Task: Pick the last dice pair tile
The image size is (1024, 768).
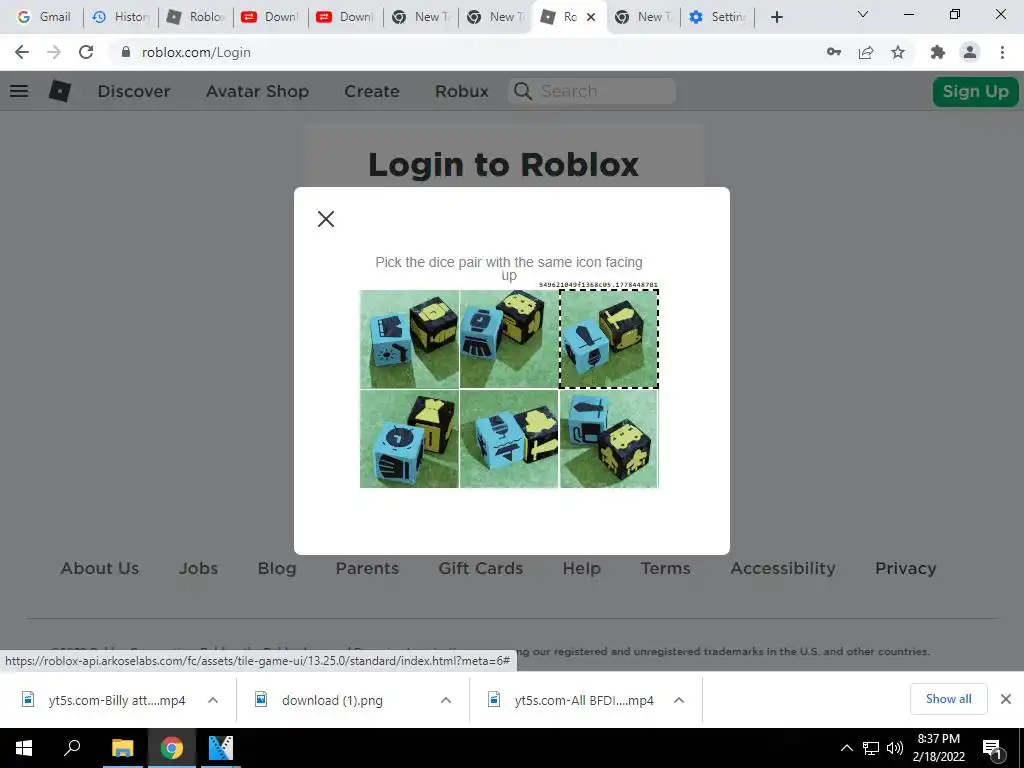Action: pos(609,439)
